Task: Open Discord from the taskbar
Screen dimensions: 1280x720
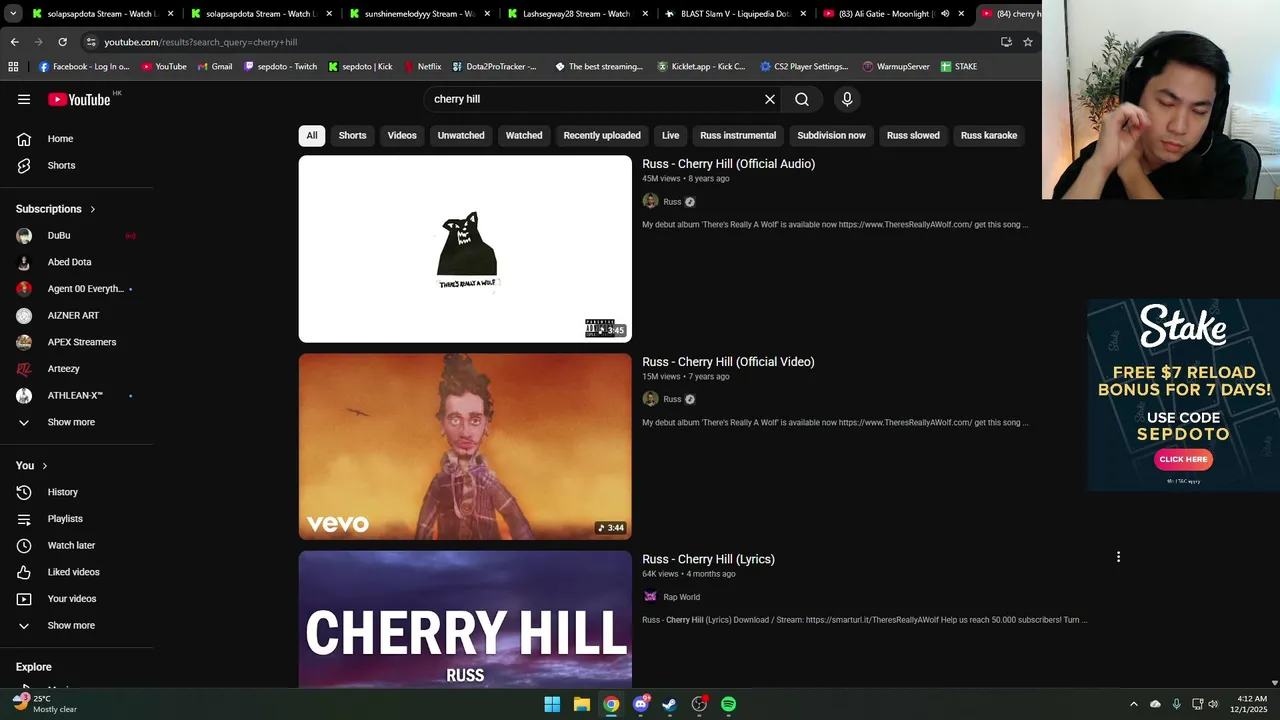Action: point(641,704)
